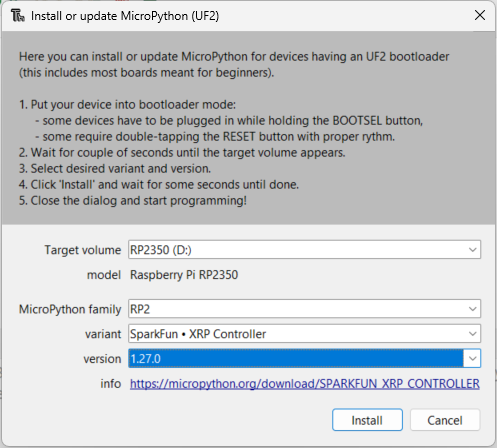Click the MicroPython family field showing RP2
This screenshot has height=448, width=497.
pos(304,309)
